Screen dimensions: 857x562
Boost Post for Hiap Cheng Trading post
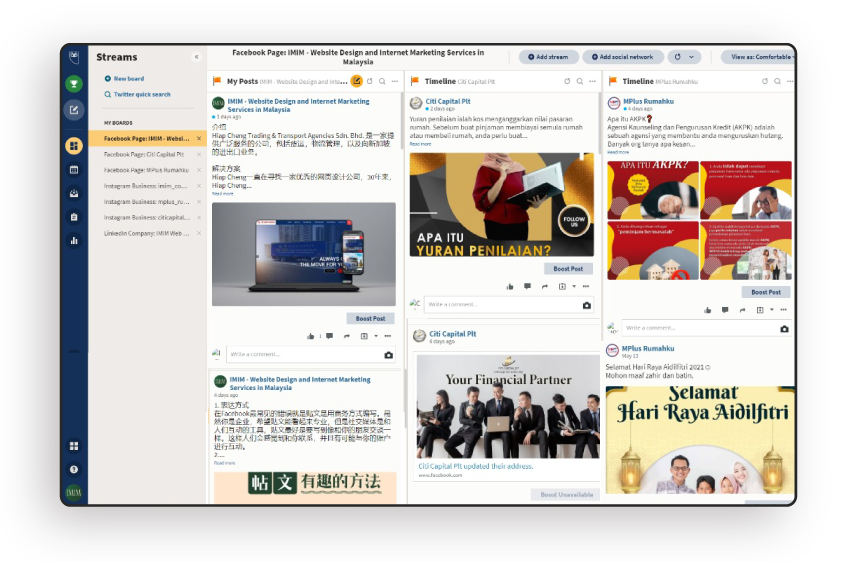pyautogui.click(x=371, y=319)
